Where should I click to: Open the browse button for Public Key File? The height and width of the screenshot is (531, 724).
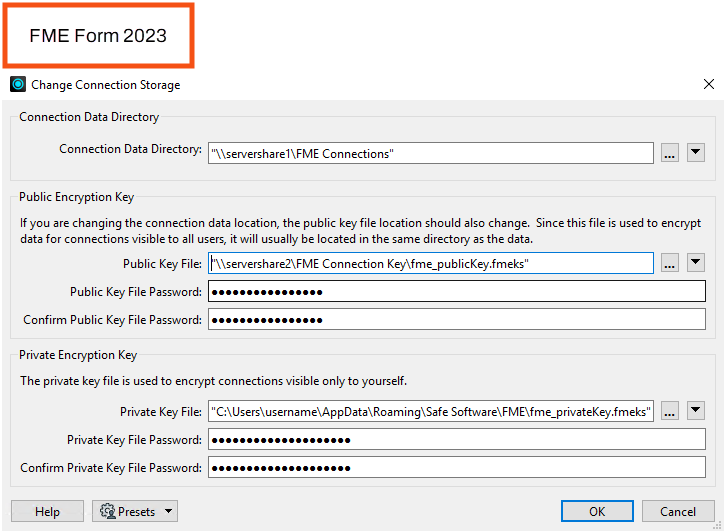(670, 263)
